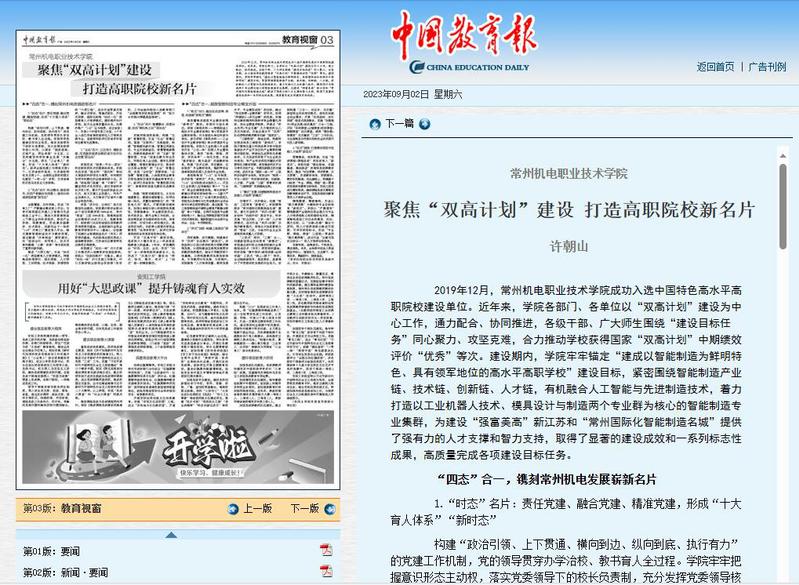799x585 pixels.
Task: Select 下一篇 next article text
Action: click(x=399, y=125)
